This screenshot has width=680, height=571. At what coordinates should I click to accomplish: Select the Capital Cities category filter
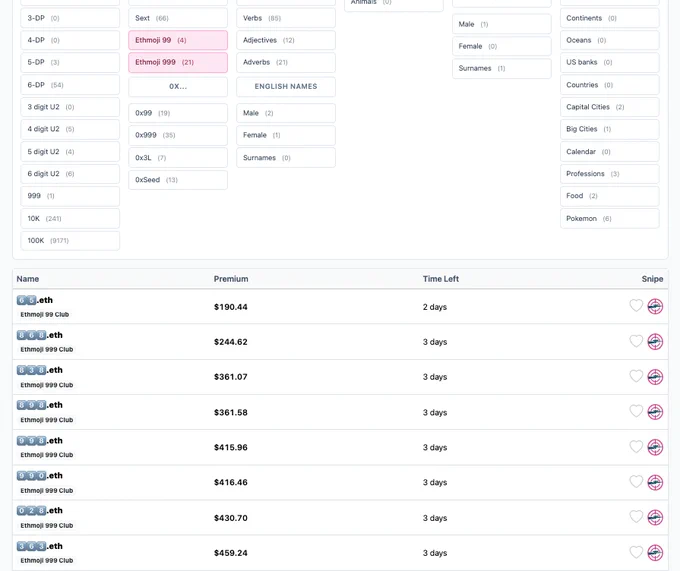point(610,107)
